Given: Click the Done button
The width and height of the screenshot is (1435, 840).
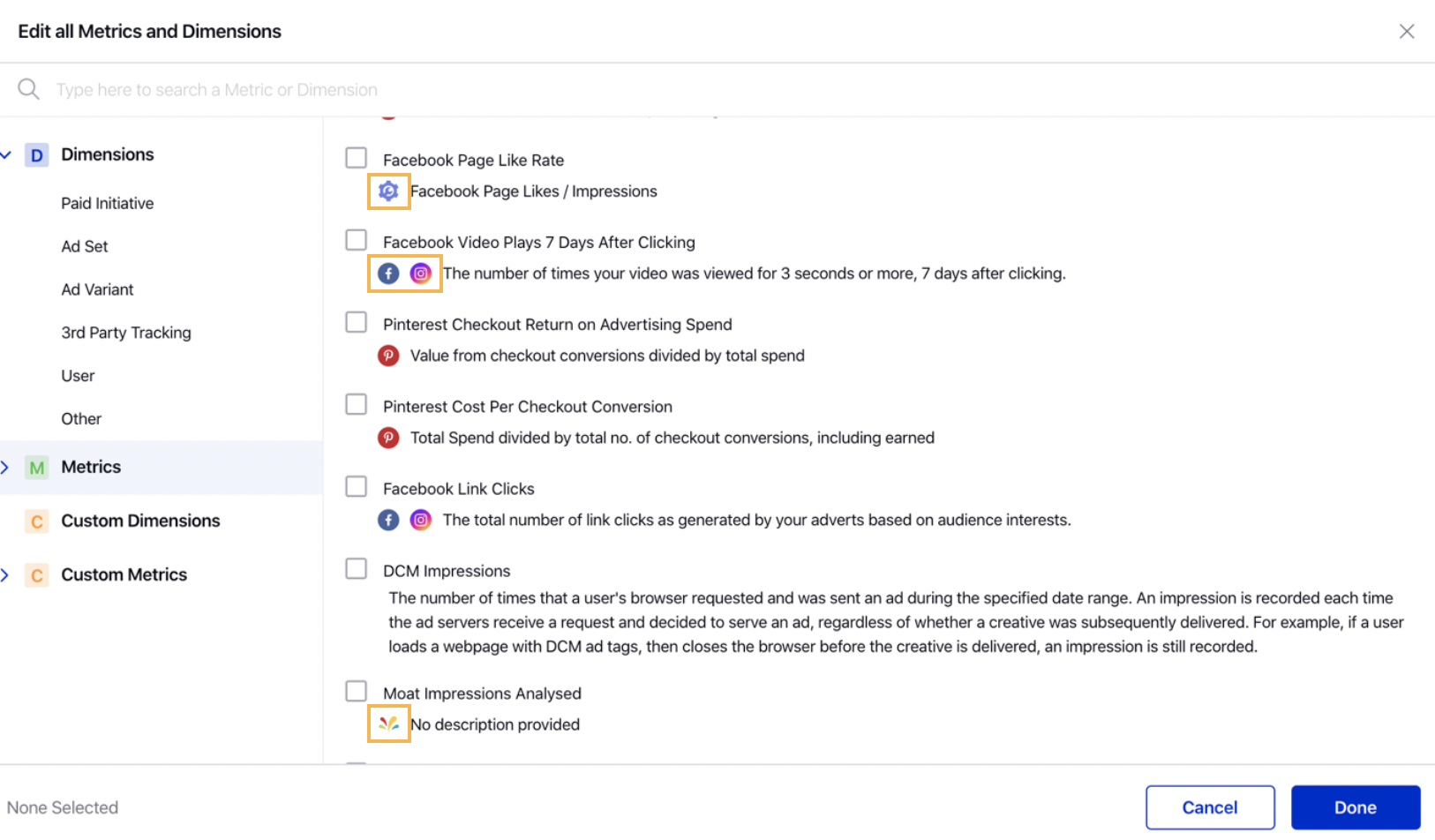Looking at the screenshot, I should click(1356, 807).
